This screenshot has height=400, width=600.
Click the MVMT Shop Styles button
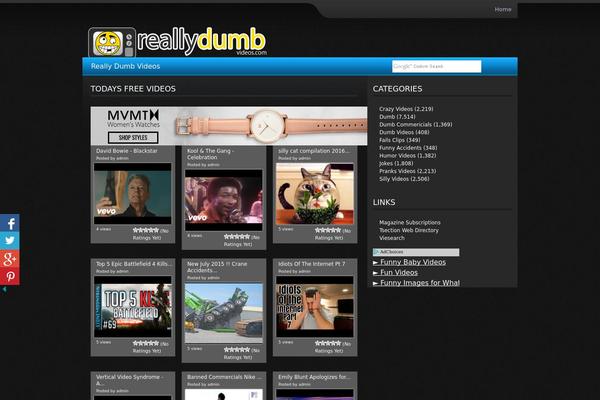point(133,137)
